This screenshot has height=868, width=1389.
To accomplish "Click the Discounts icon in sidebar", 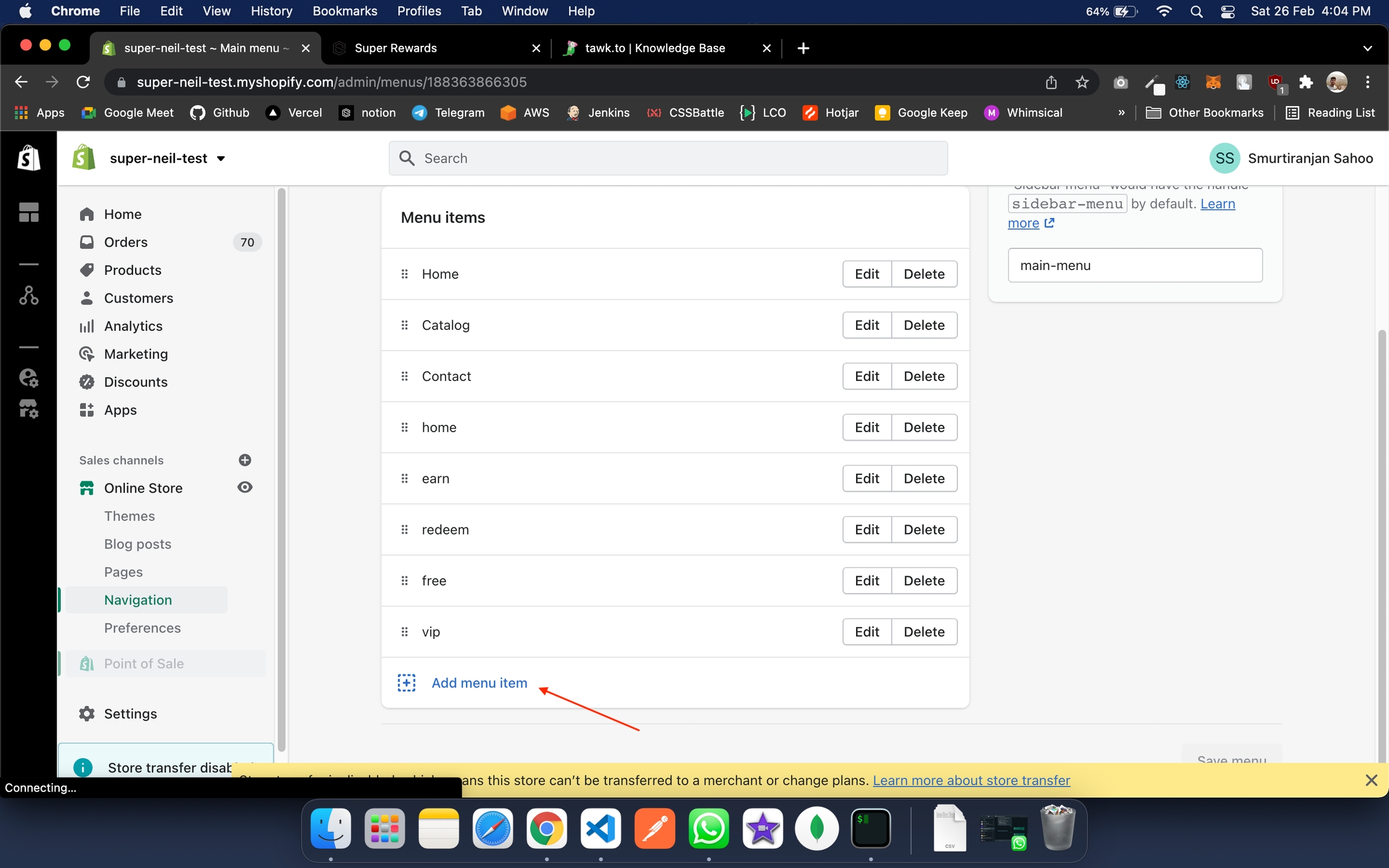I will coord(87,382).
